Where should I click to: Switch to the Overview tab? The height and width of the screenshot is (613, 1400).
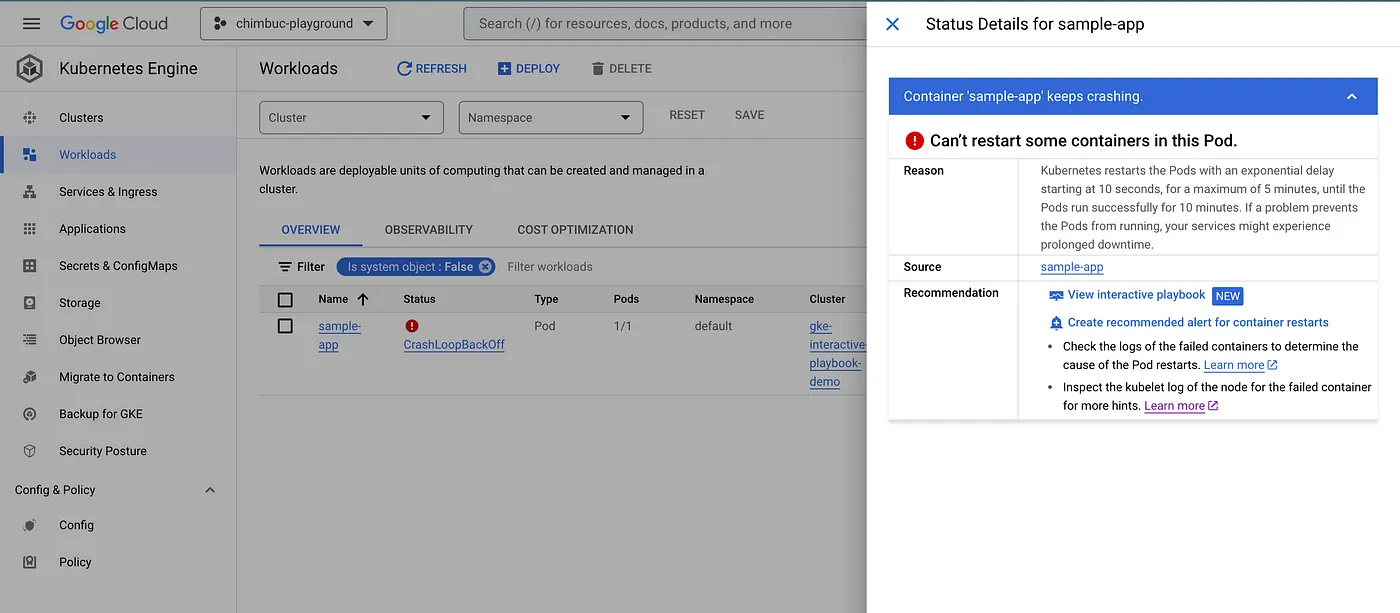[311, 230]
